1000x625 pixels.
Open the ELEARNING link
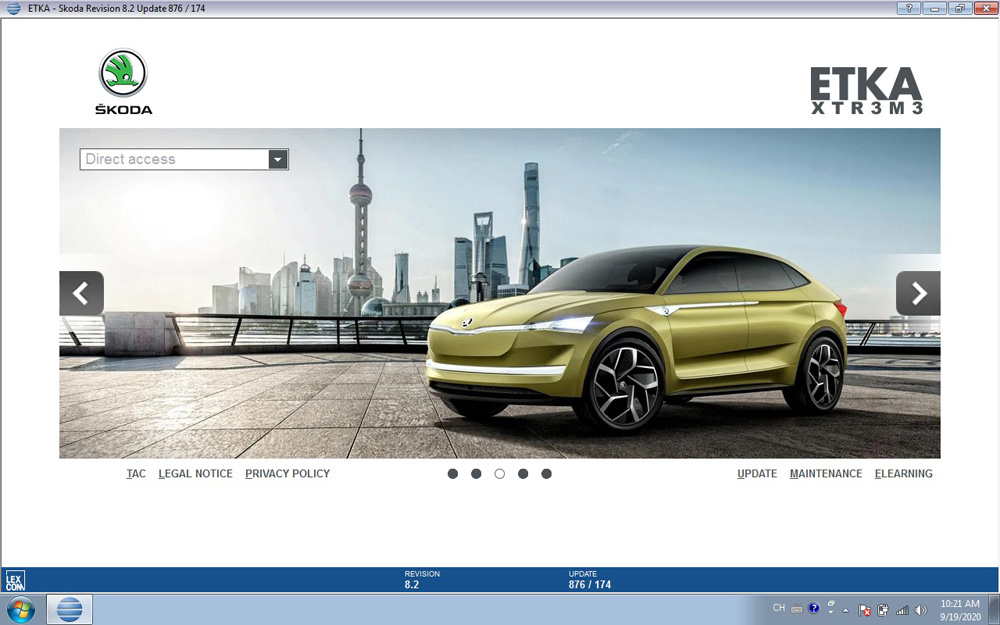click(904, 474)
